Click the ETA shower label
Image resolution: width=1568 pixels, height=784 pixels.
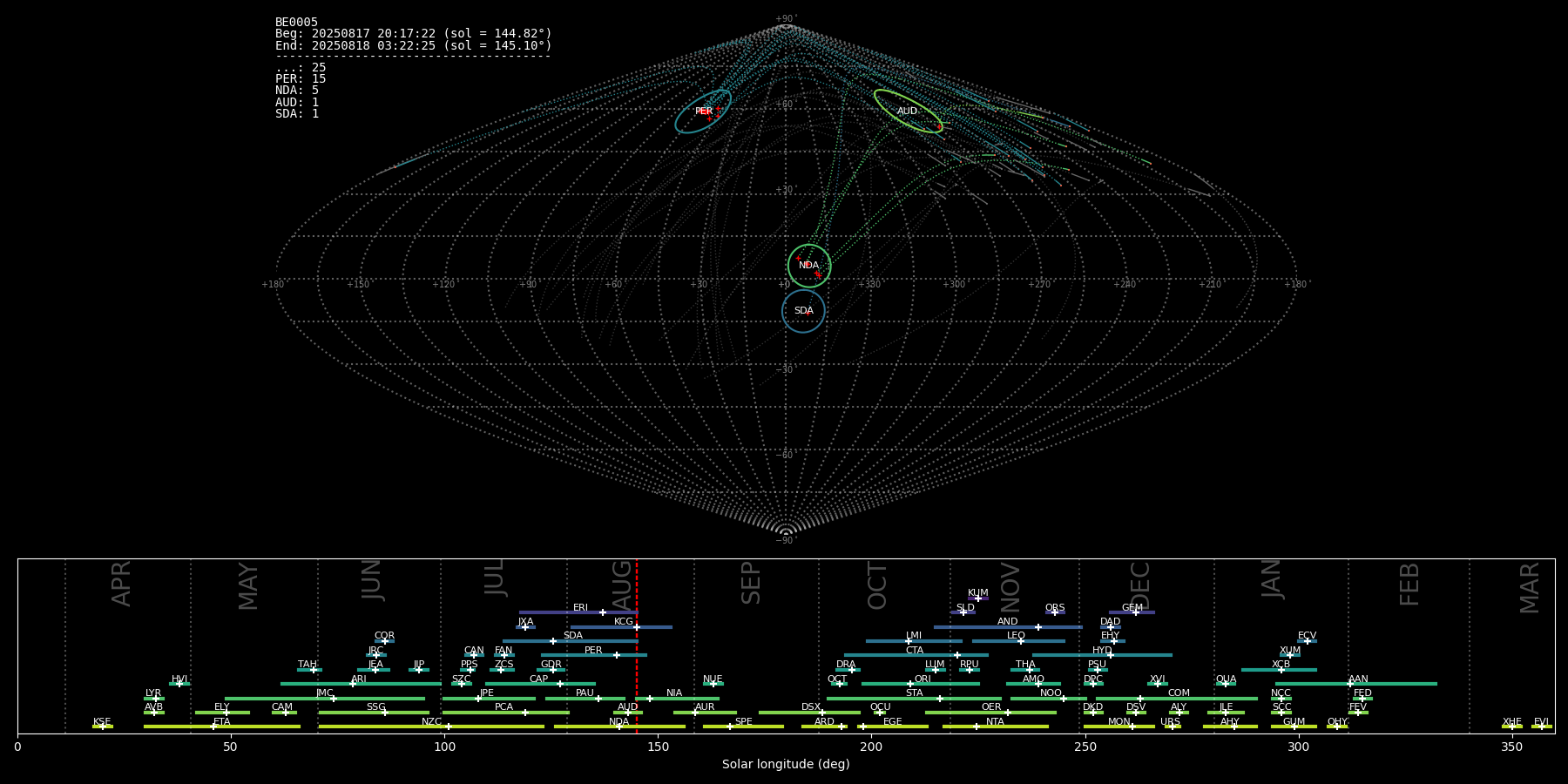point(222,722)
